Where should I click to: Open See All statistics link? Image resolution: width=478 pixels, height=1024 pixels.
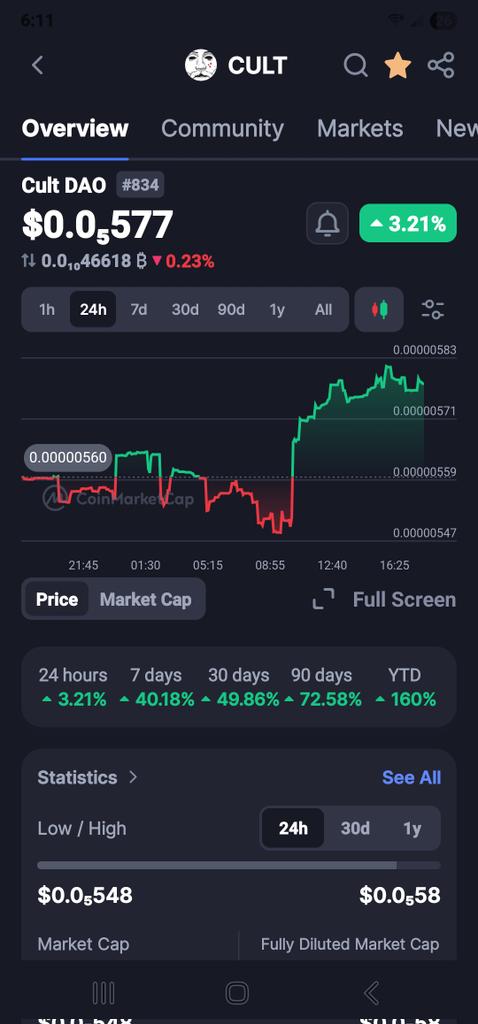pyautogui.click(x=411, y=777)
